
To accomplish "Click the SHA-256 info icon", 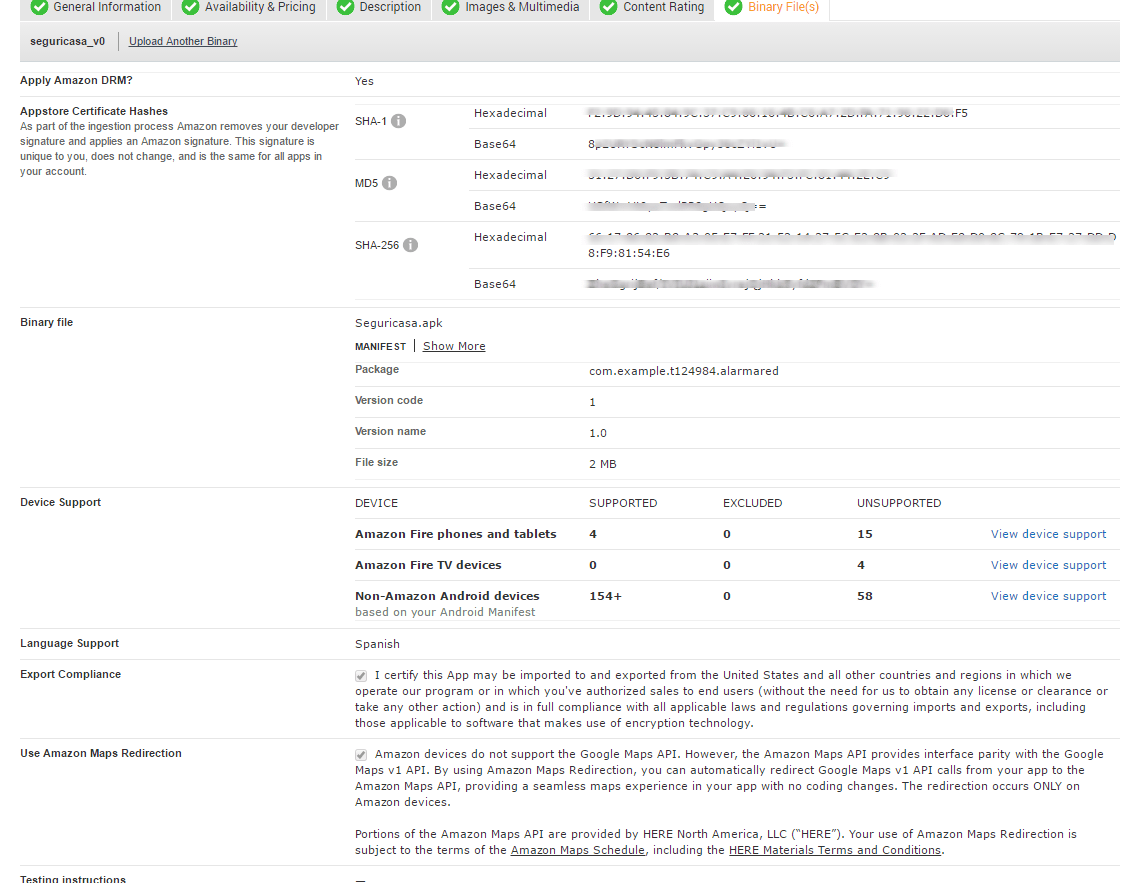I will point(410,245).
